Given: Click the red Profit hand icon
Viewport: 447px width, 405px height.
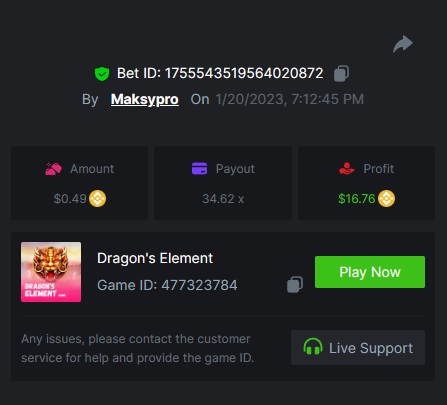Looking at the screenshot, I should click(x=347, y=169).
